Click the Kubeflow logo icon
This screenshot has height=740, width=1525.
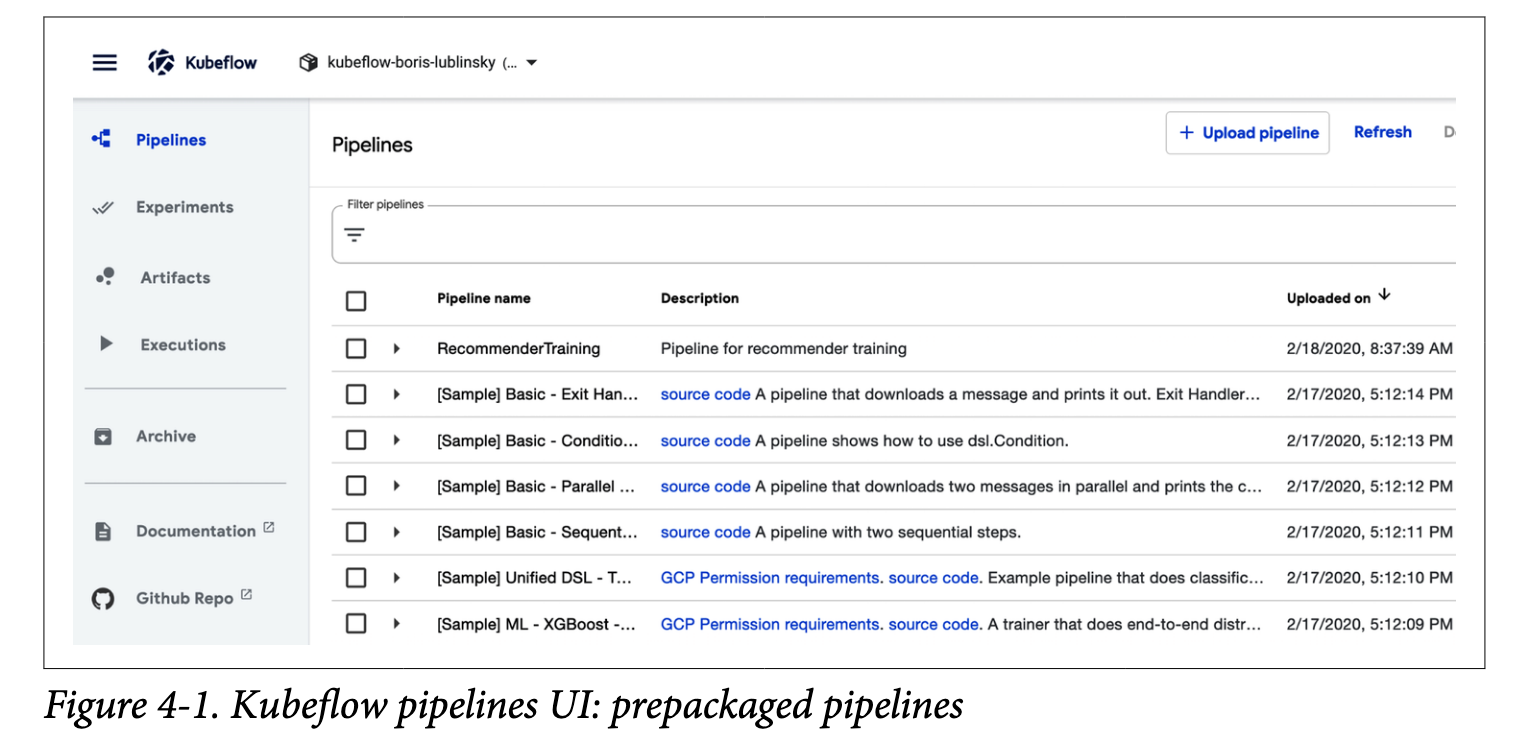point(161,62)
